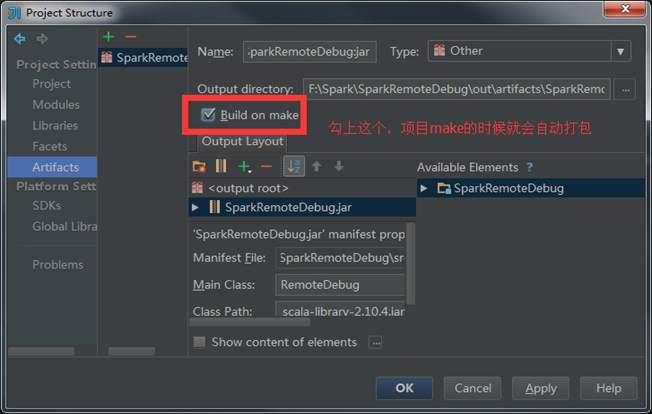The image size is (652, 414).
Task: Click the Apply button
Action: point(541,388)
